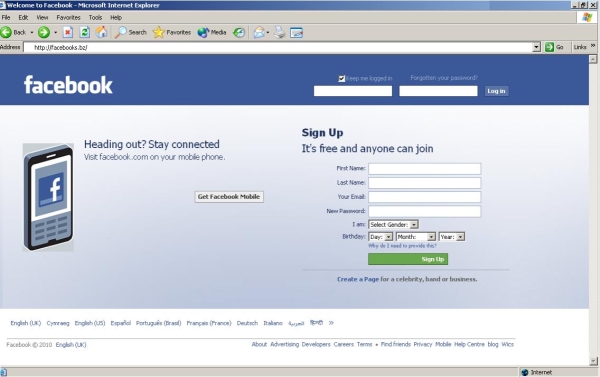Open the address bar dropdown arrow
This screenshot has height=377, width=600.
(x=536, y=47)
